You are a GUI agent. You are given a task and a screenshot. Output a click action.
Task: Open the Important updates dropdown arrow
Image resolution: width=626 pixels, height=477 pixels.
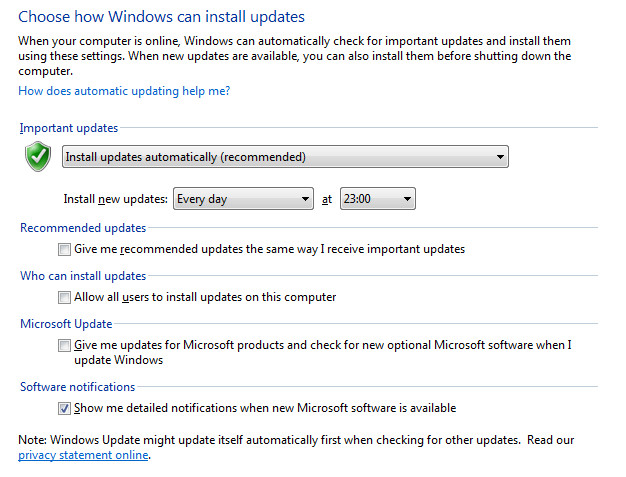500,157
